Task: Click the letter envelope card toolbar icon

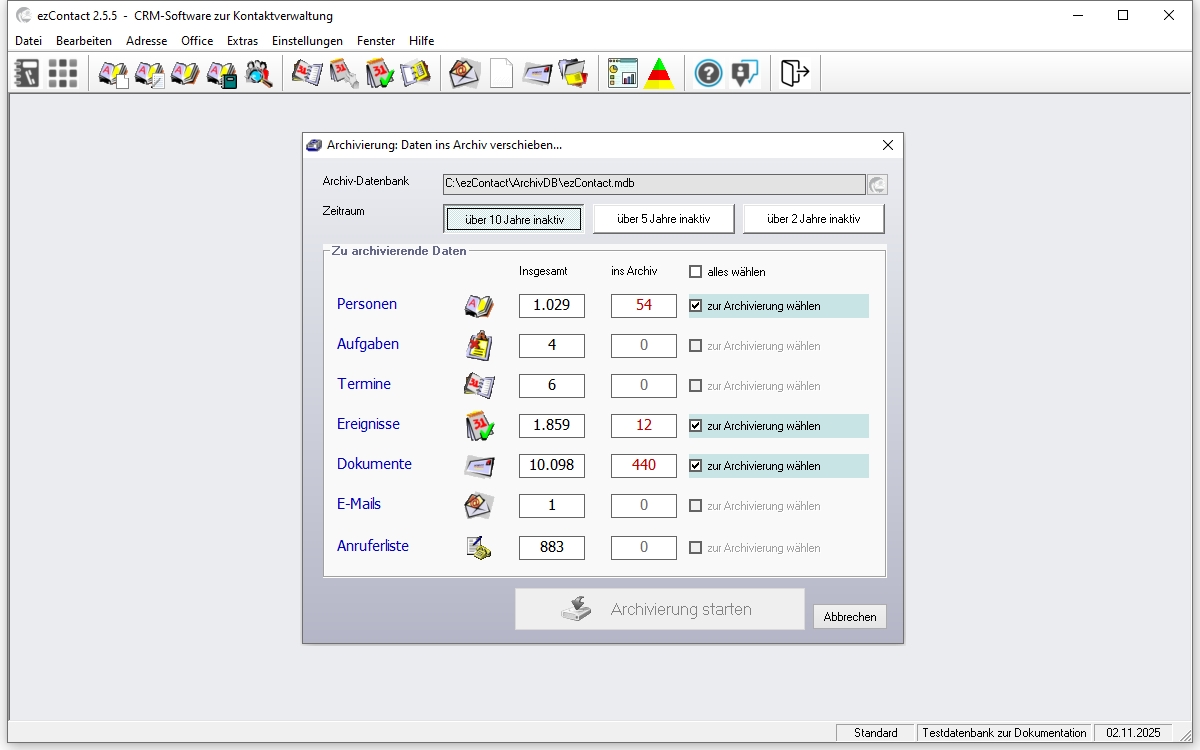Action: click(537, 74)
